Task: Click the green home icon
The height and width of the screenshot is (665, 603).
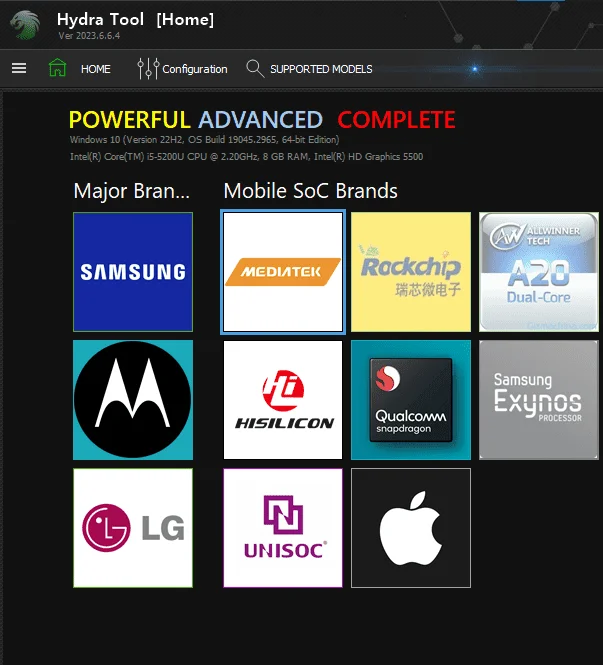Action: click(57, 67)
